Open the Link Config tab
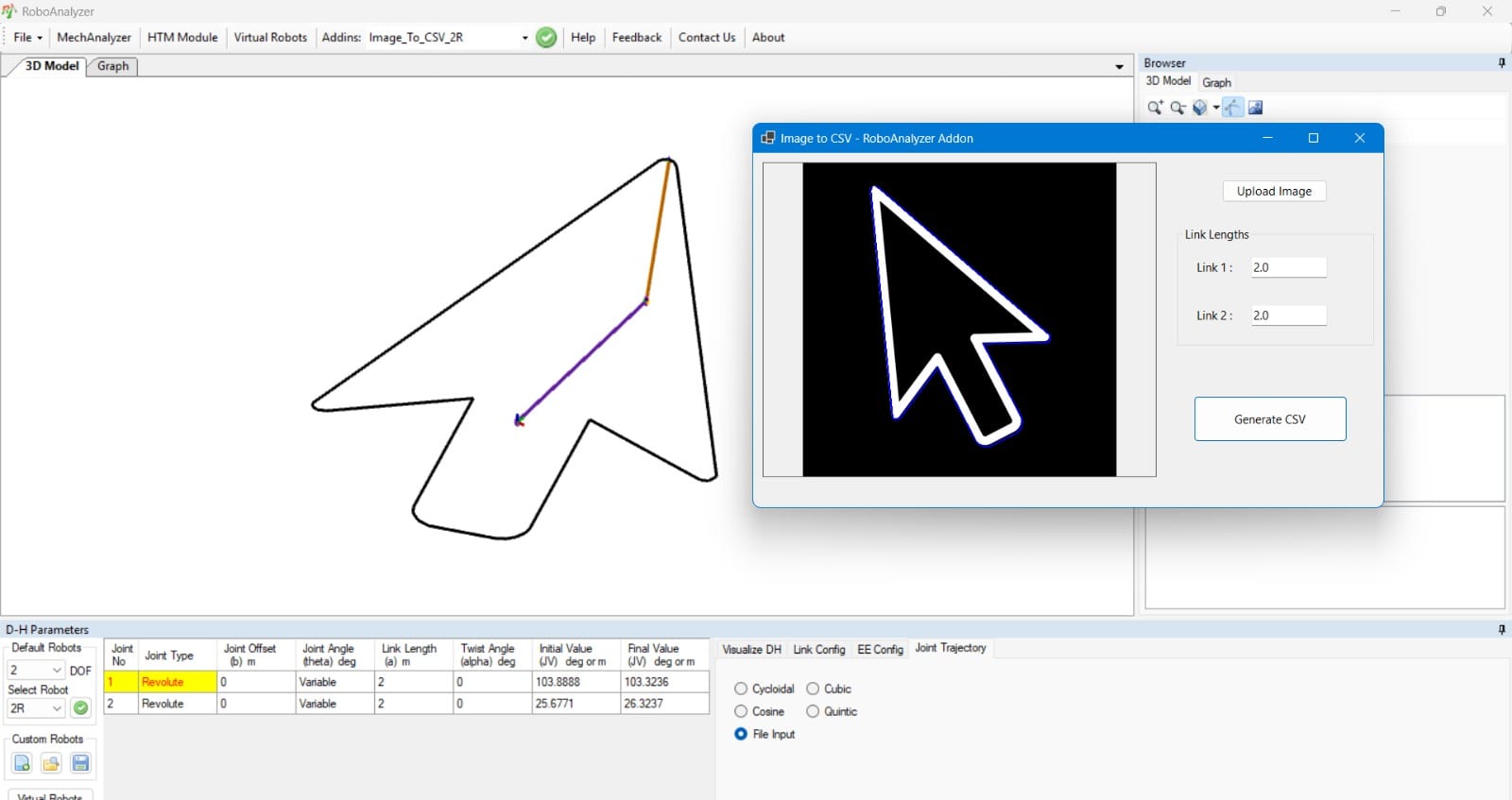This screenshot has width=1512, height=800. pyautogui.click(x=818, y=650)
